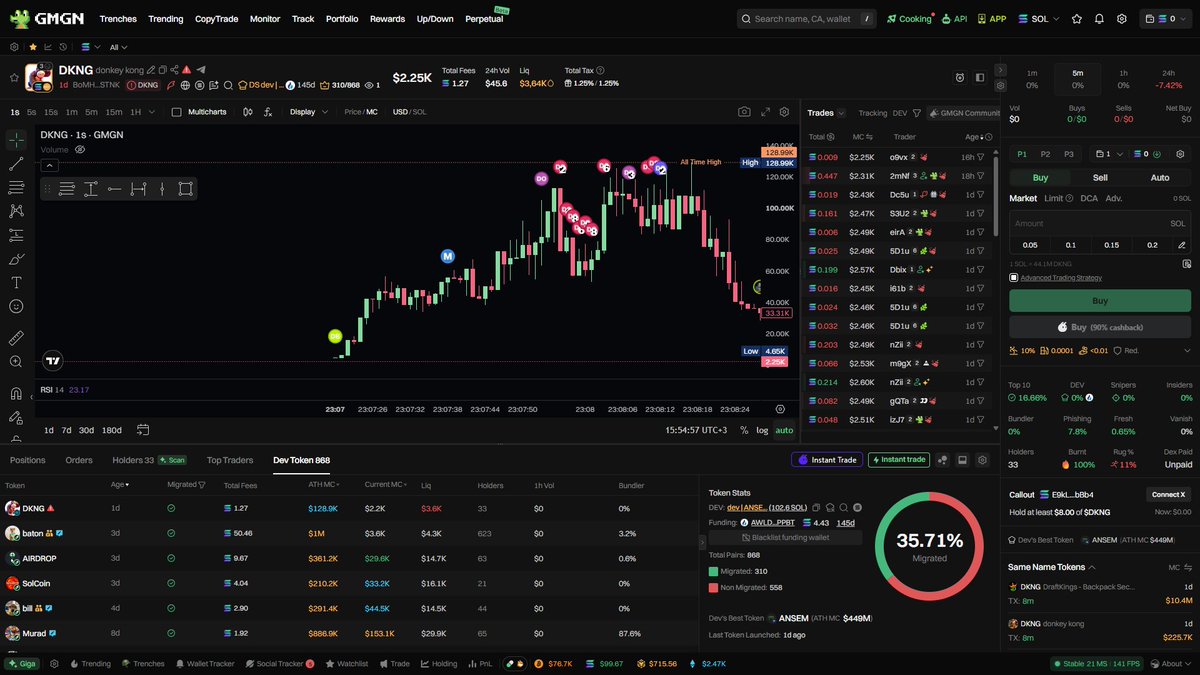Open baton row in dev tokens
Image resolution: width=1200 pixels, height=675 pixels.
point(348,534)
